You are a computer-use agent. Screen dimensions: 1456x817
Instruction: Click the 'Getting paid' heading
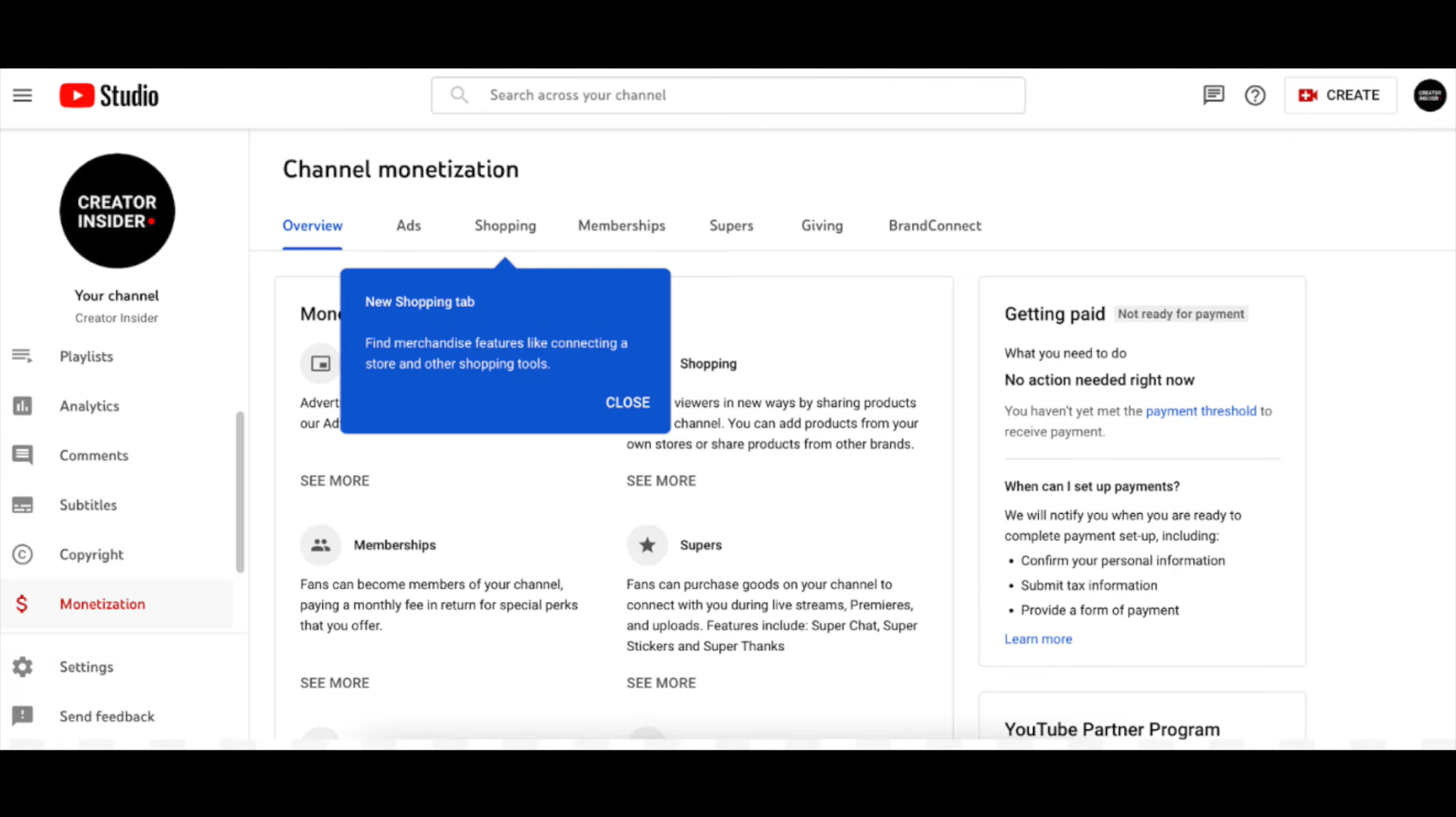tap(1054, 314)
